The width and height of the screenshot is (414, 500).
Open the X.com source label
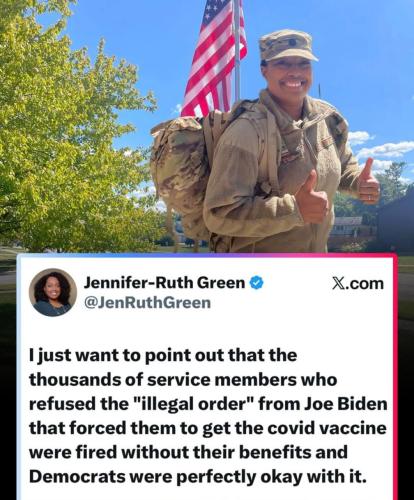coord(358,283)
